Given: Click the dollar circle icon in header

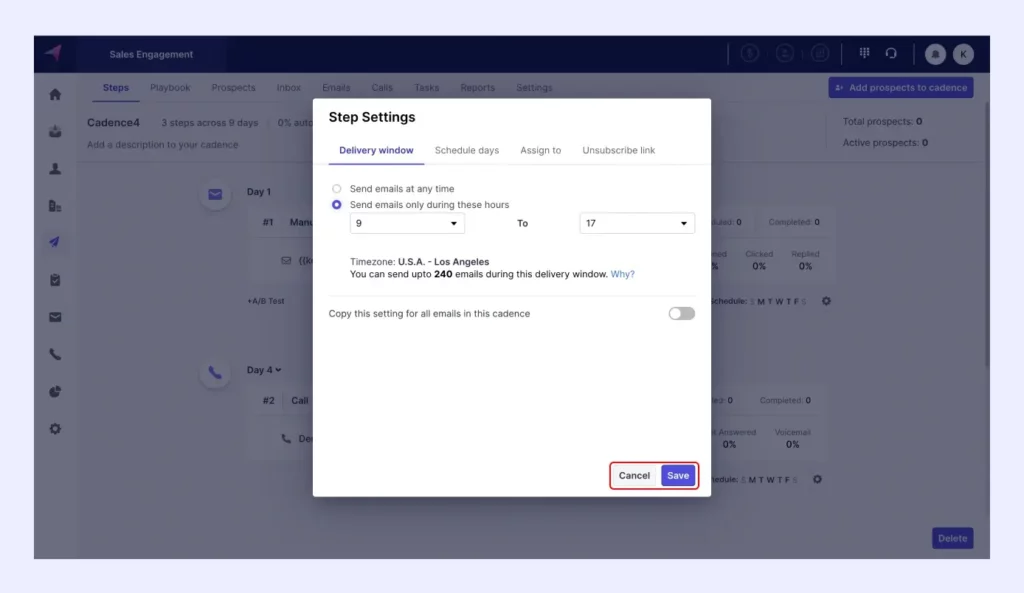Looking at the screenshot, I should pyautogui.click(x=750, y=54).
